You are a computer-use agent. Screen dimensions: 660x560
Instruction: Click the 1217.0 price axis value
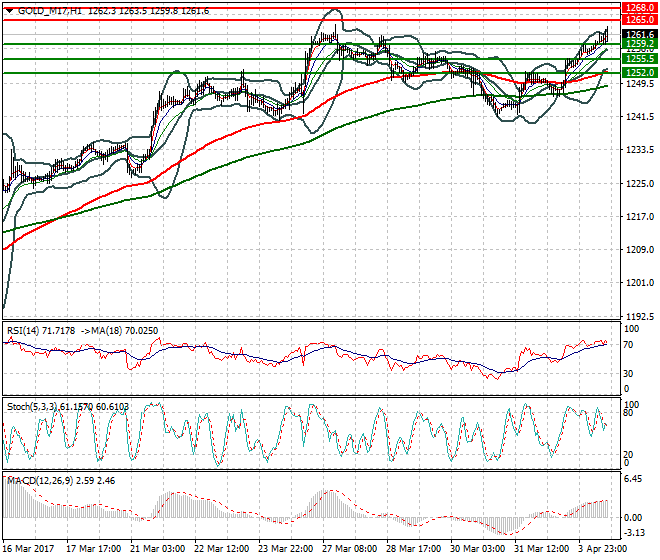point(640,216)
